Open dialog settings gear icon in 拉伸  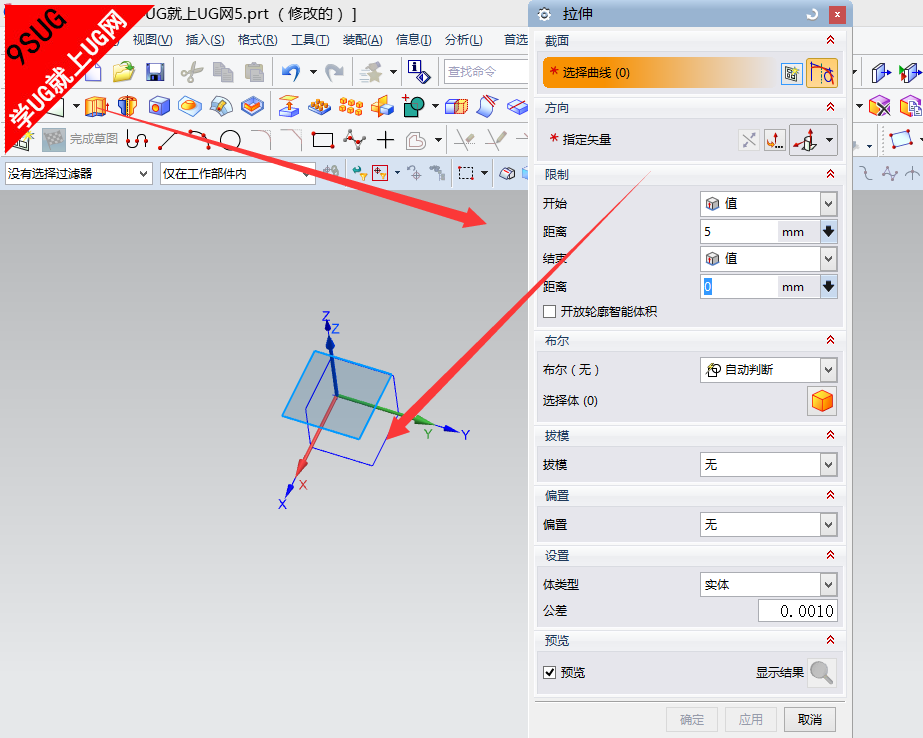pos(544,14)
